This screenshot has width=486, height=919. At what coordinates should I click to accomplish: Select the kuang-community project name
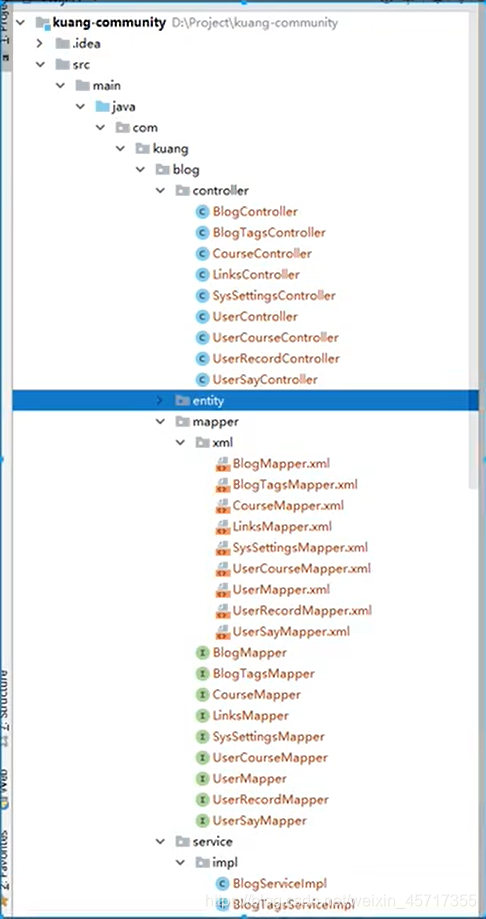pyautogui.click(x=109, y=23)
